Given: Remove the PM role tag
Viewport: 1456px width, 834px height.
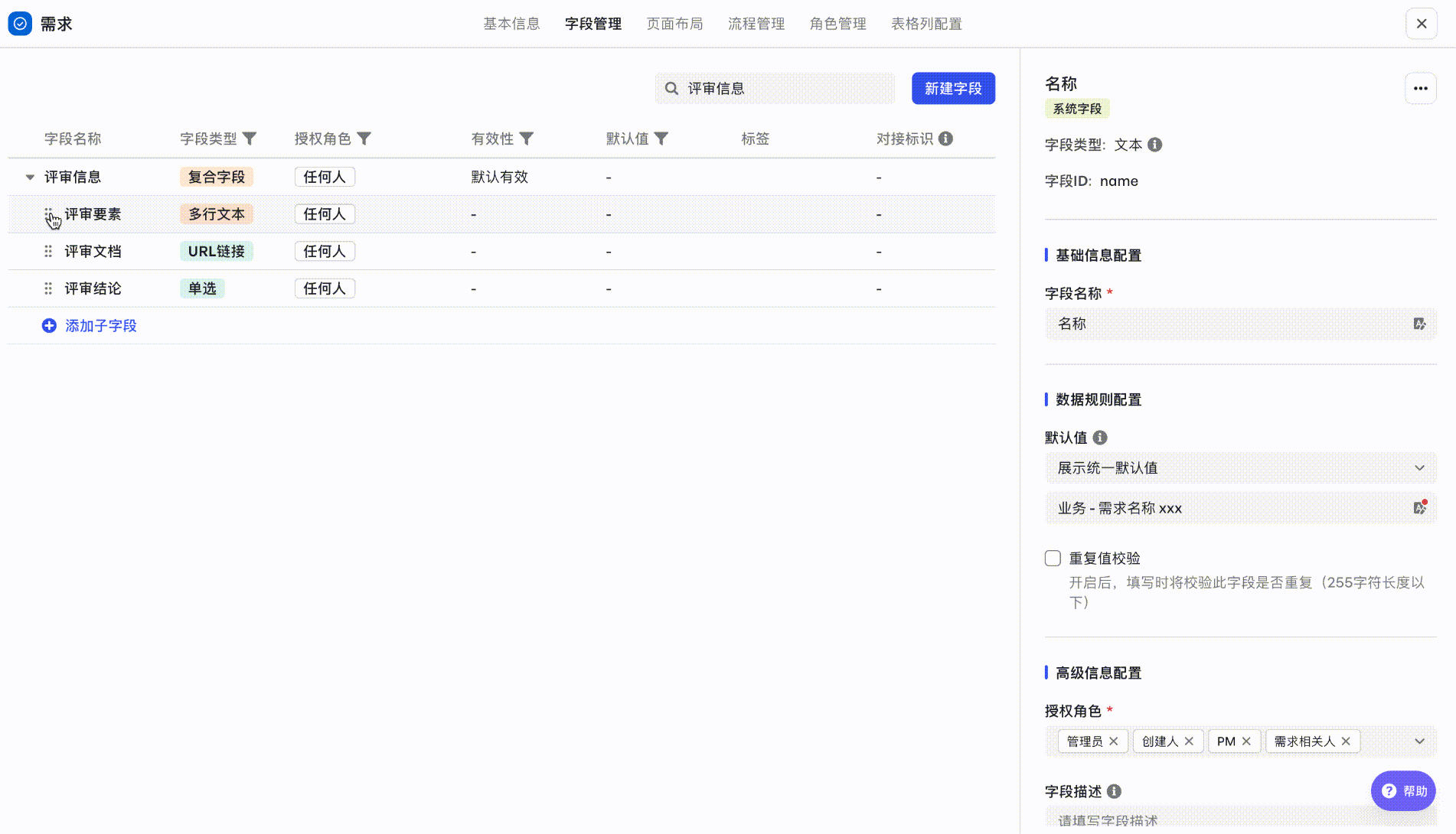Looking at the screenshot, I should 1246,741.
